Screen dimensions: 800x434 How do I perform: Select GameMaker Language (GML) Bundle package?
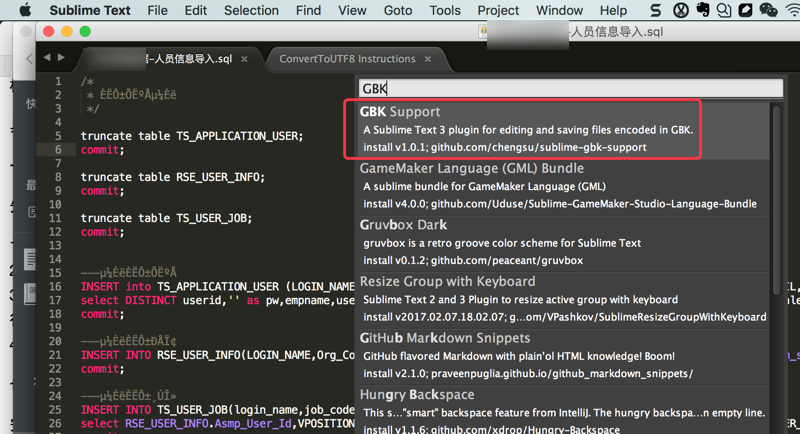[562, 186]
